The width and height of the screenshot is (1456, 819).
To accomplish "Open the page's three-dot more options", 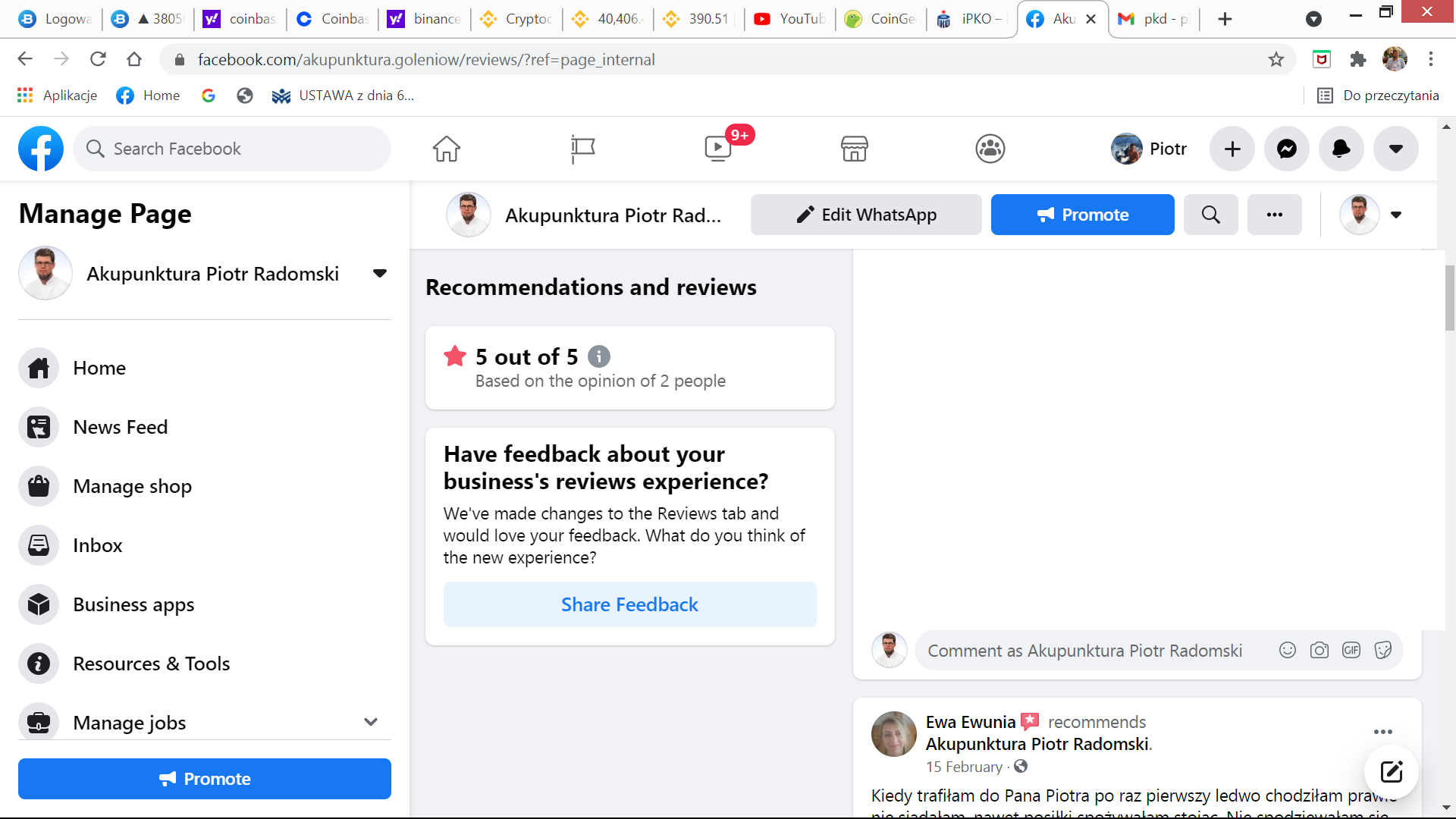I will [x=1275, y=215].
